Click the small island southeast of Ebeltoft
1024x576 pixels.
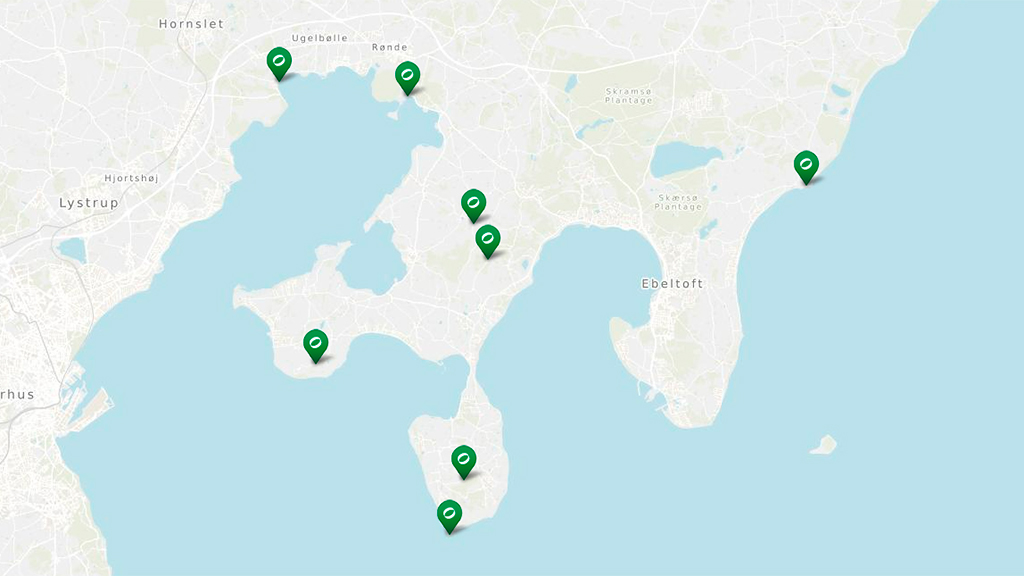824,445
